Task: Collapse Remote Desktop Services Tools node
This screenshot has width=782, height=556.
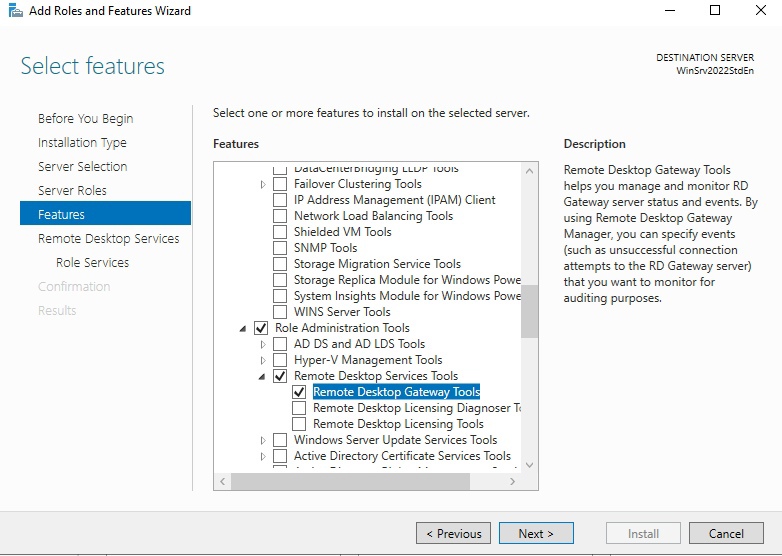Action: point(263,376)
